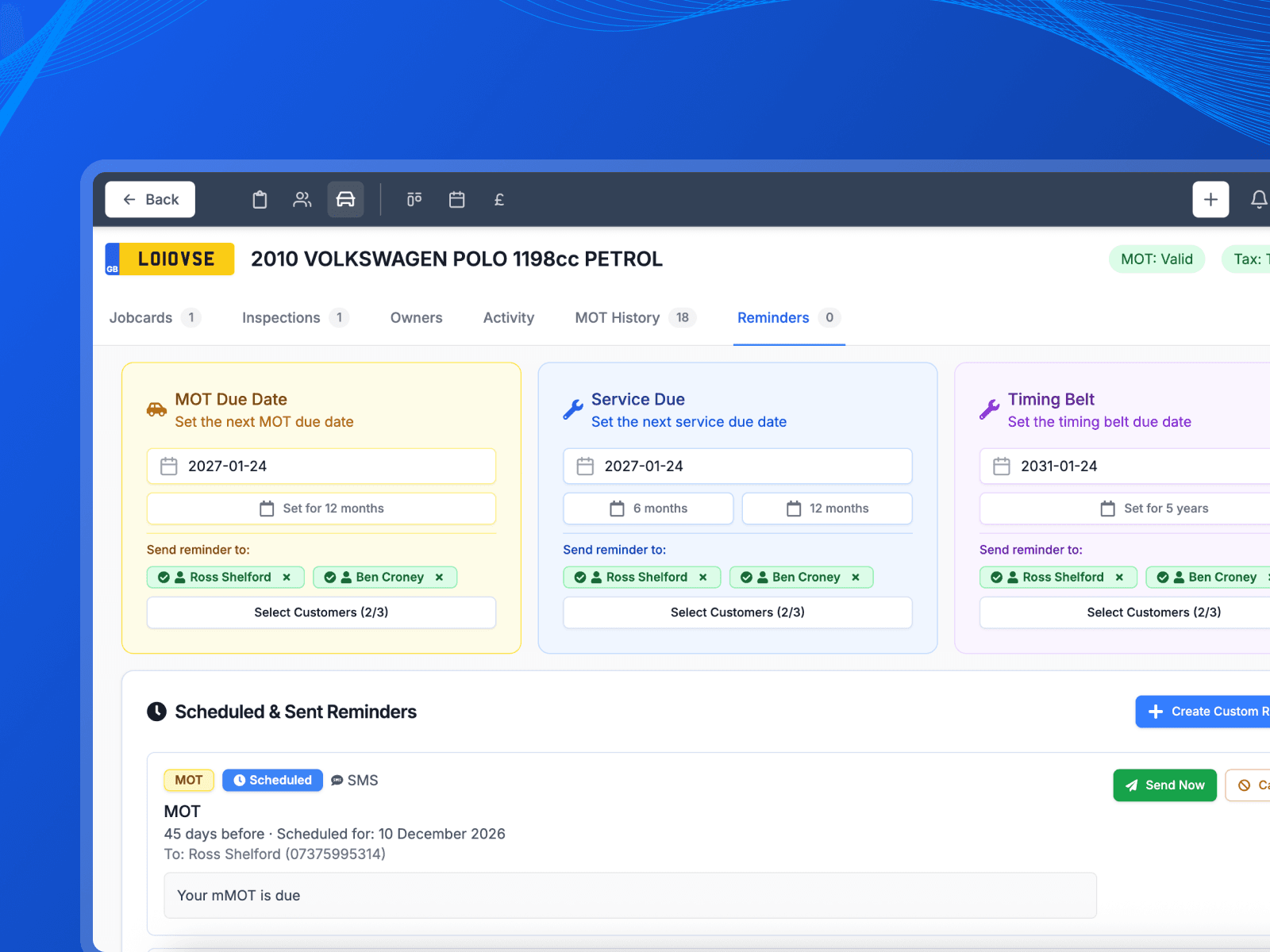Click the calendar icon in the top toolbar
The width and height of the screenshot is (1270, 952).
456,199
